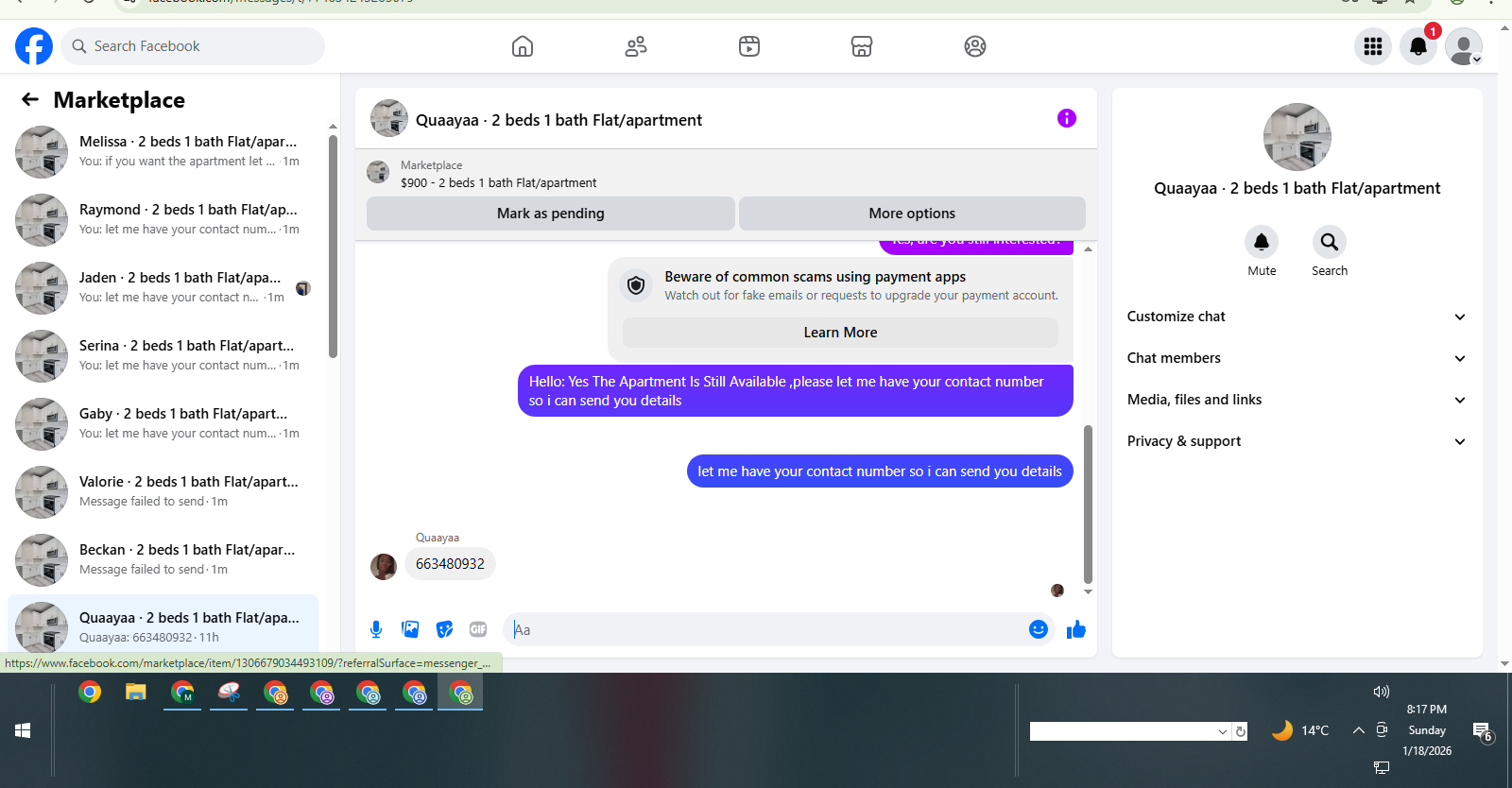Screen dimensions: 1512x788
Task: Expand Chat members section
Action: click(x=1297, y=358)
